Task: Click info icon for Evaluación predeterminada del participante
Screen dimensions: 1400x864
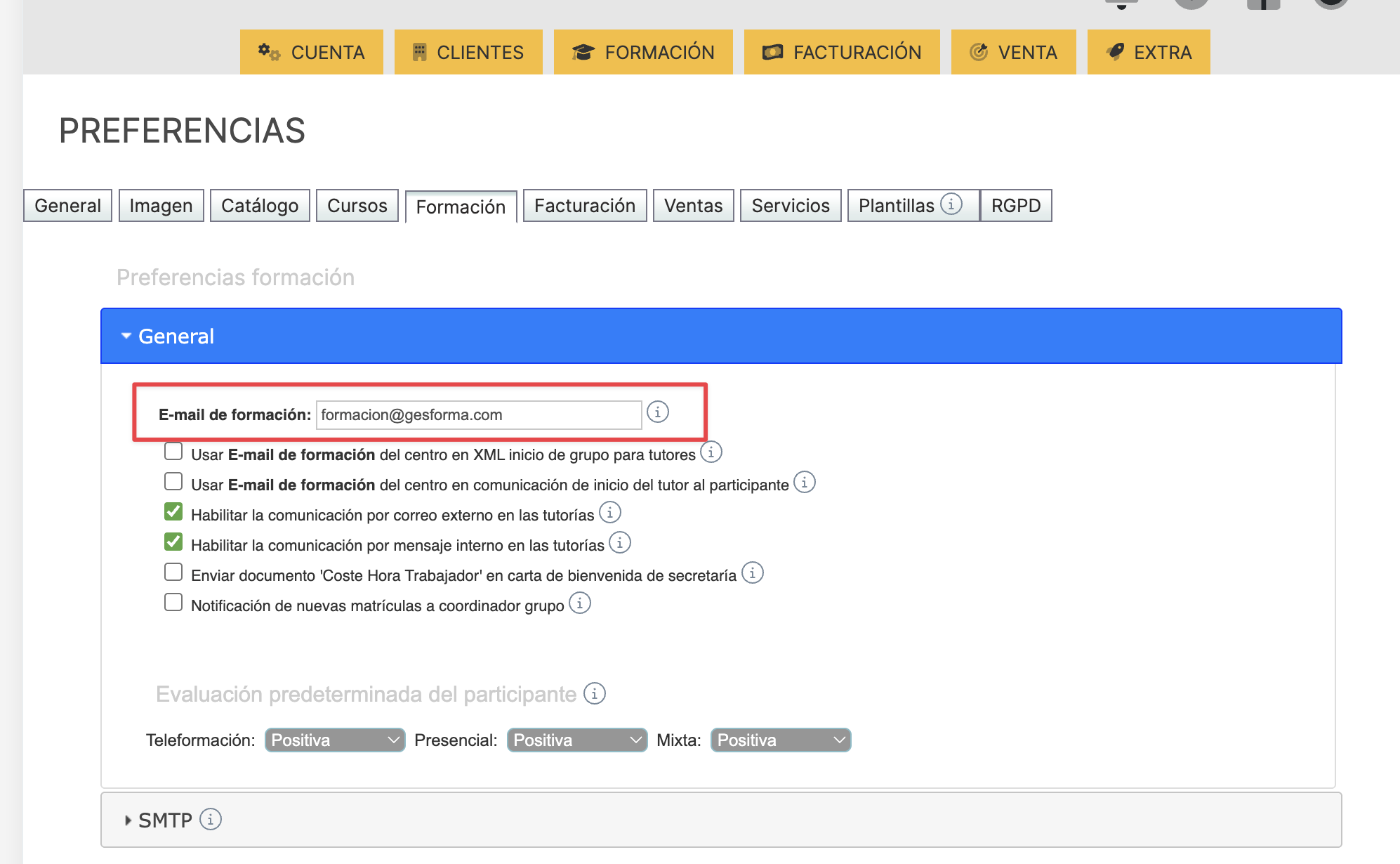Action: 594,693
